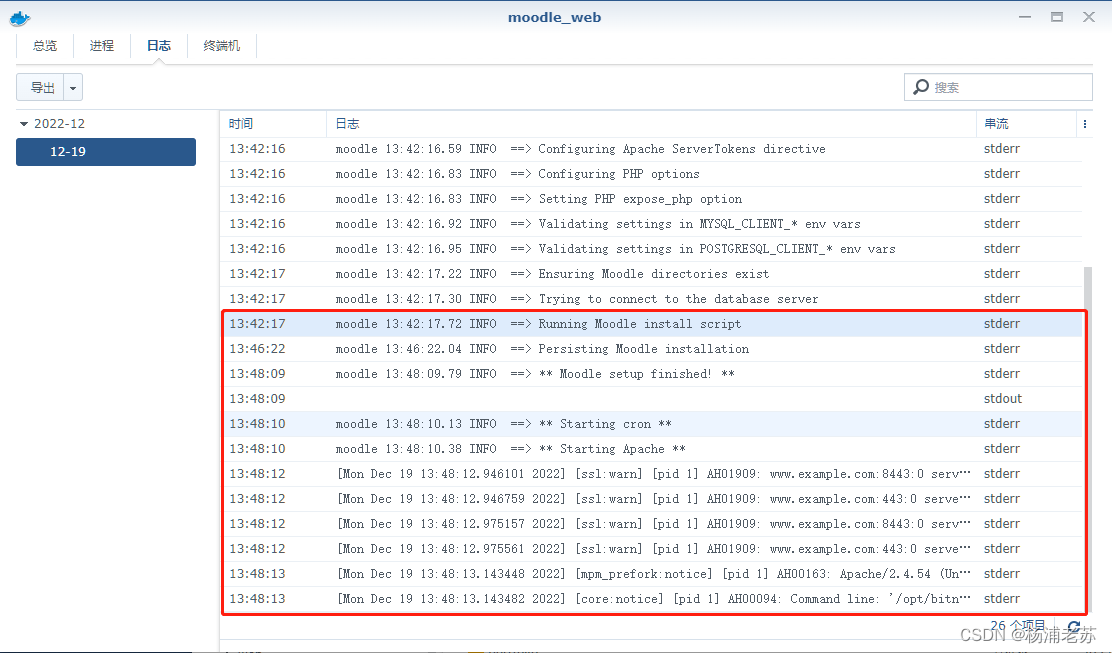Select the Setting PHP expose_php option row
The width and height of the screenshot is (1112, 653).
(x=651, y=199)
